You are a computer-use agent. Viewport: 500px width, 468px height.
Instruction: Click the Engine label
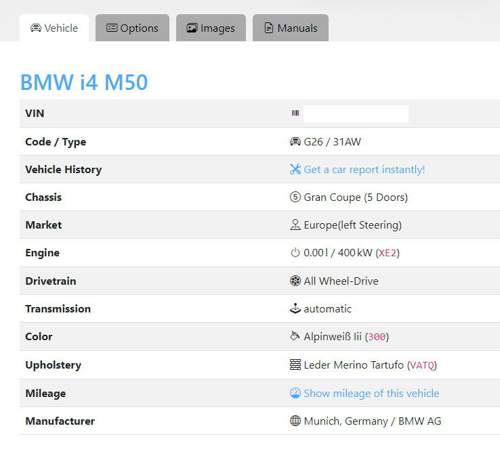click(42, 253)
